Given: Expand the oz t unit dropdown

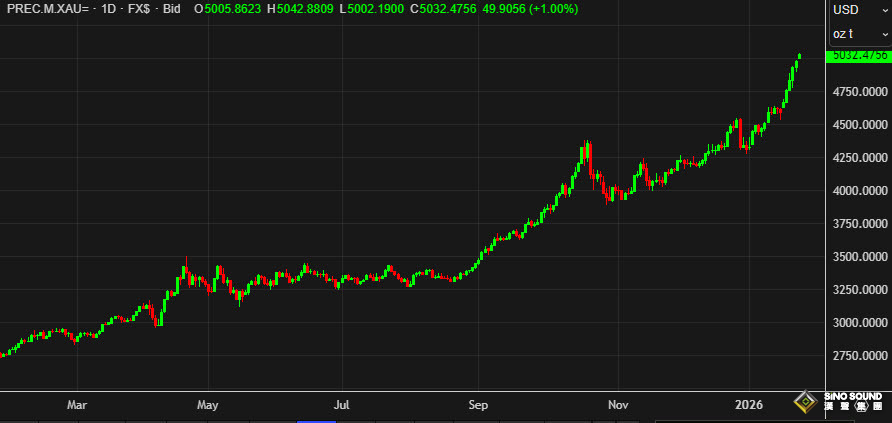Looking at the screenshot, I should click(x=859, y=34).
